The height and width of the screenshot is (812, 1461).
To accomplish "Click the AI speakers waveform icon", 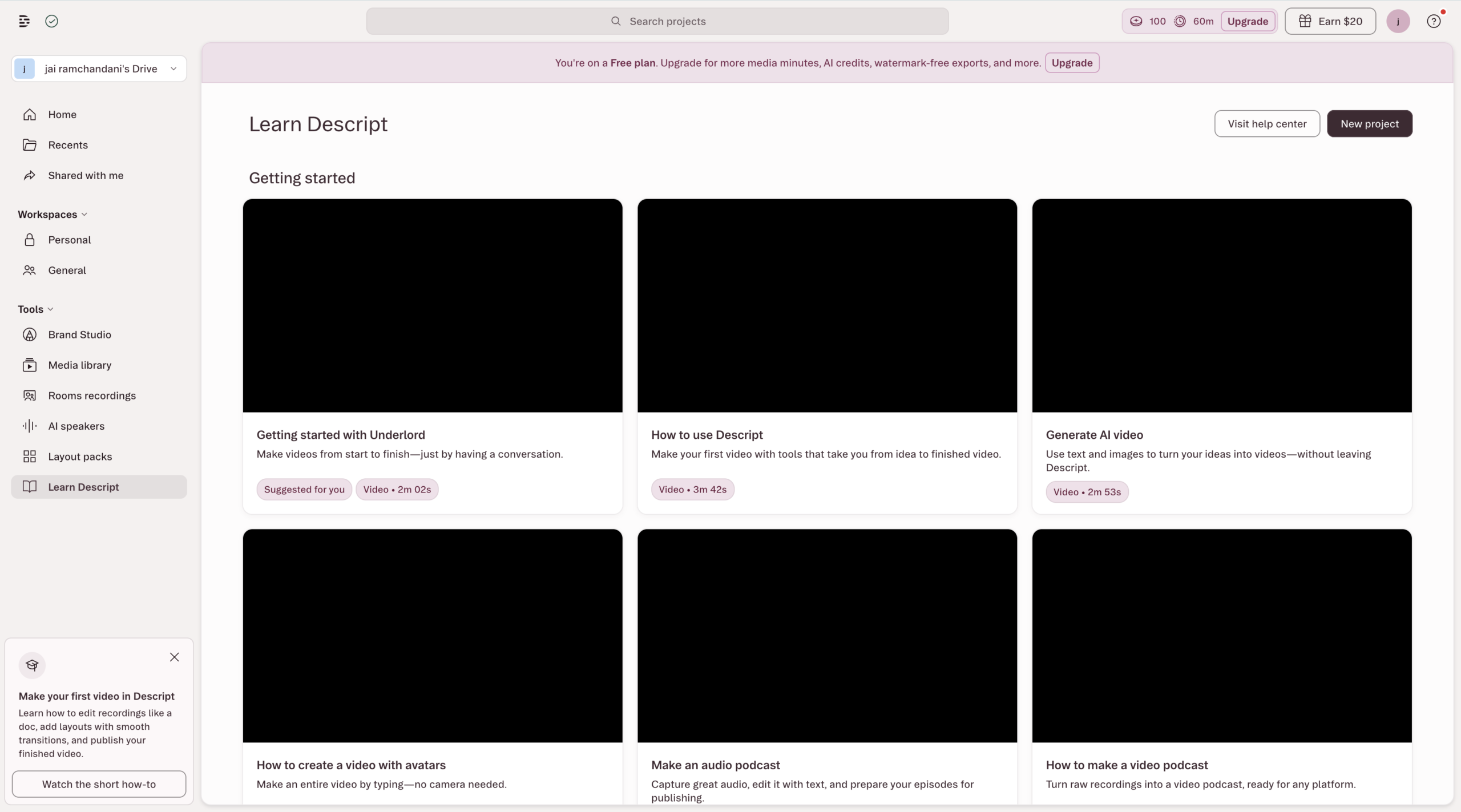I will 30,426.
